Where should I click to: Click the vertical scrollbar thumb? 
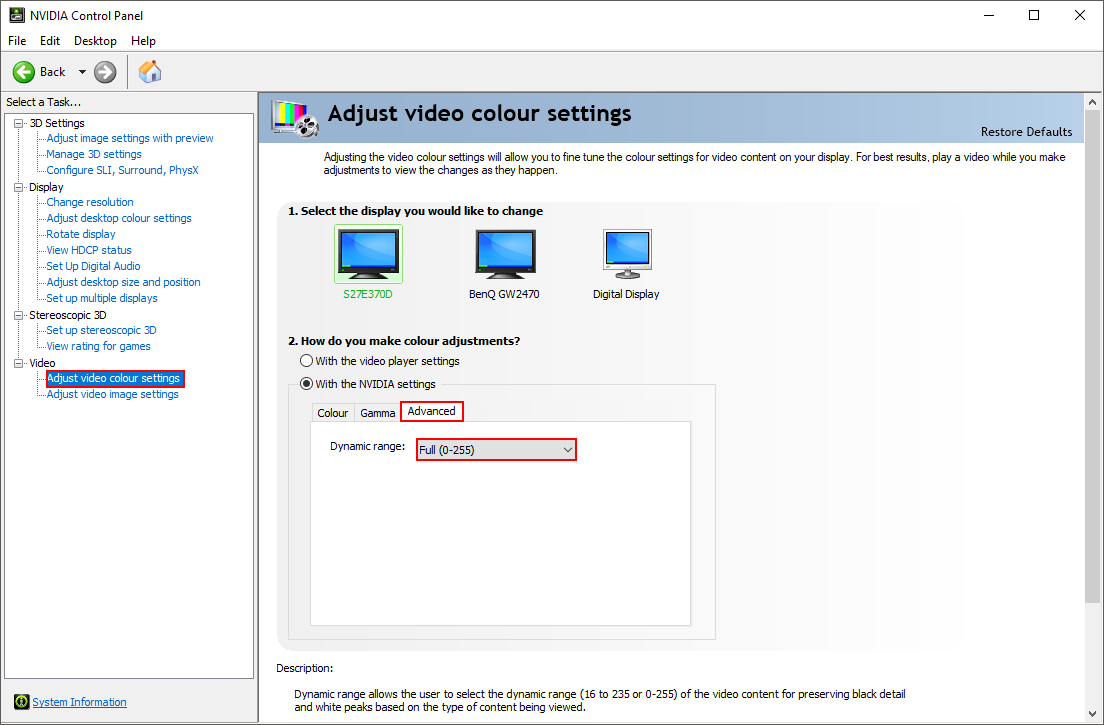click(x=1093, y=357)
